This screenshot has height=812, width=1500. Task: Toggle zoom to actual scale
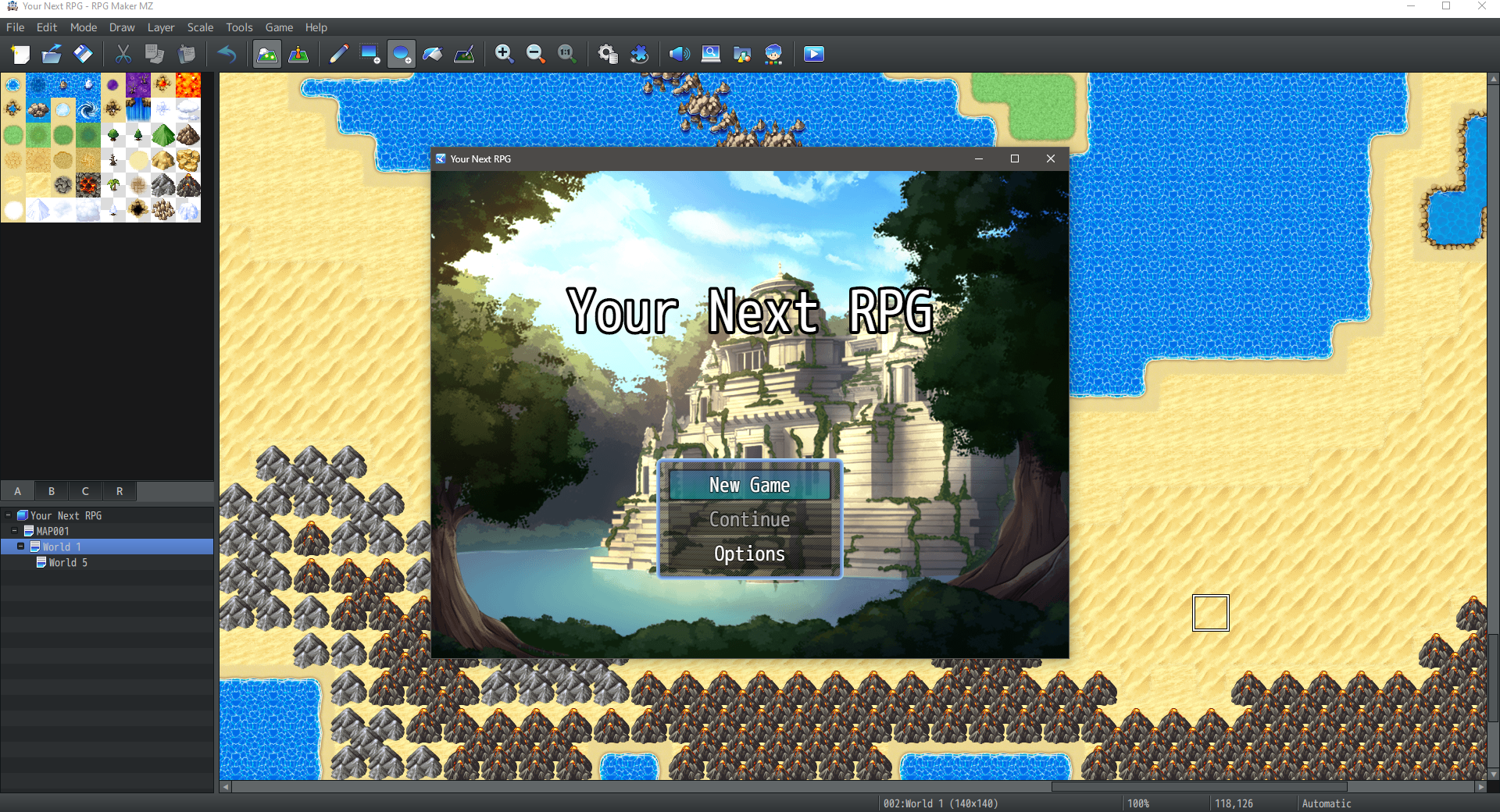pos(566,54)
